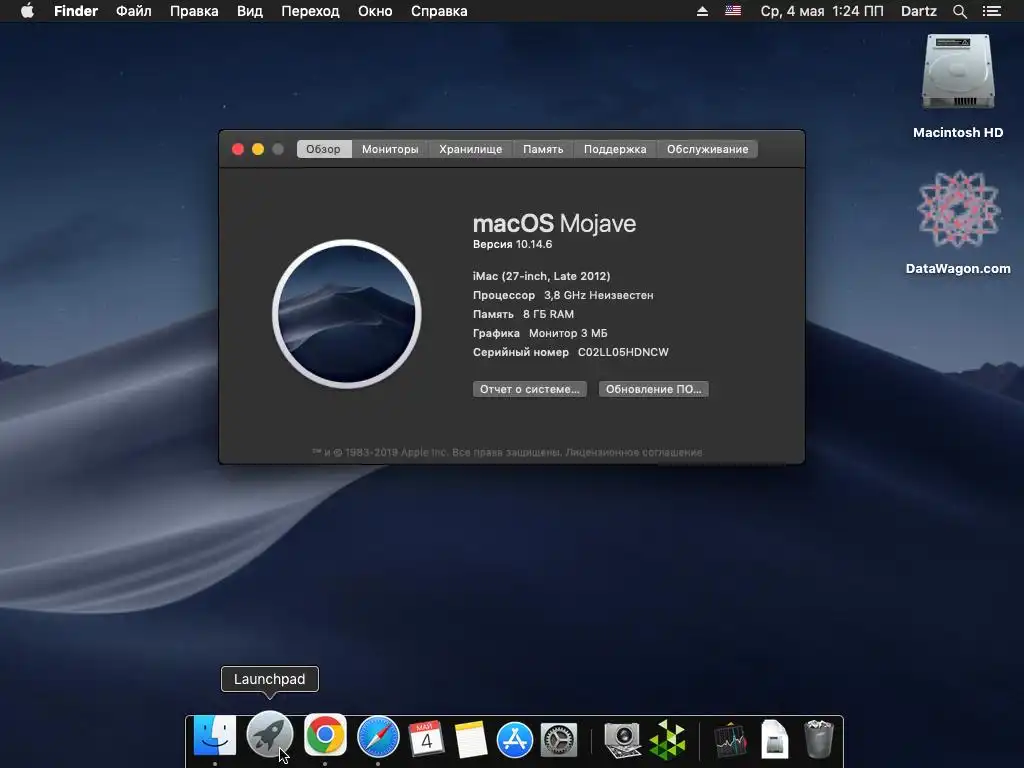Open Finder from the Dock
The height and width of the screenshot is (768, 1024).
click(x=215, y=737)
